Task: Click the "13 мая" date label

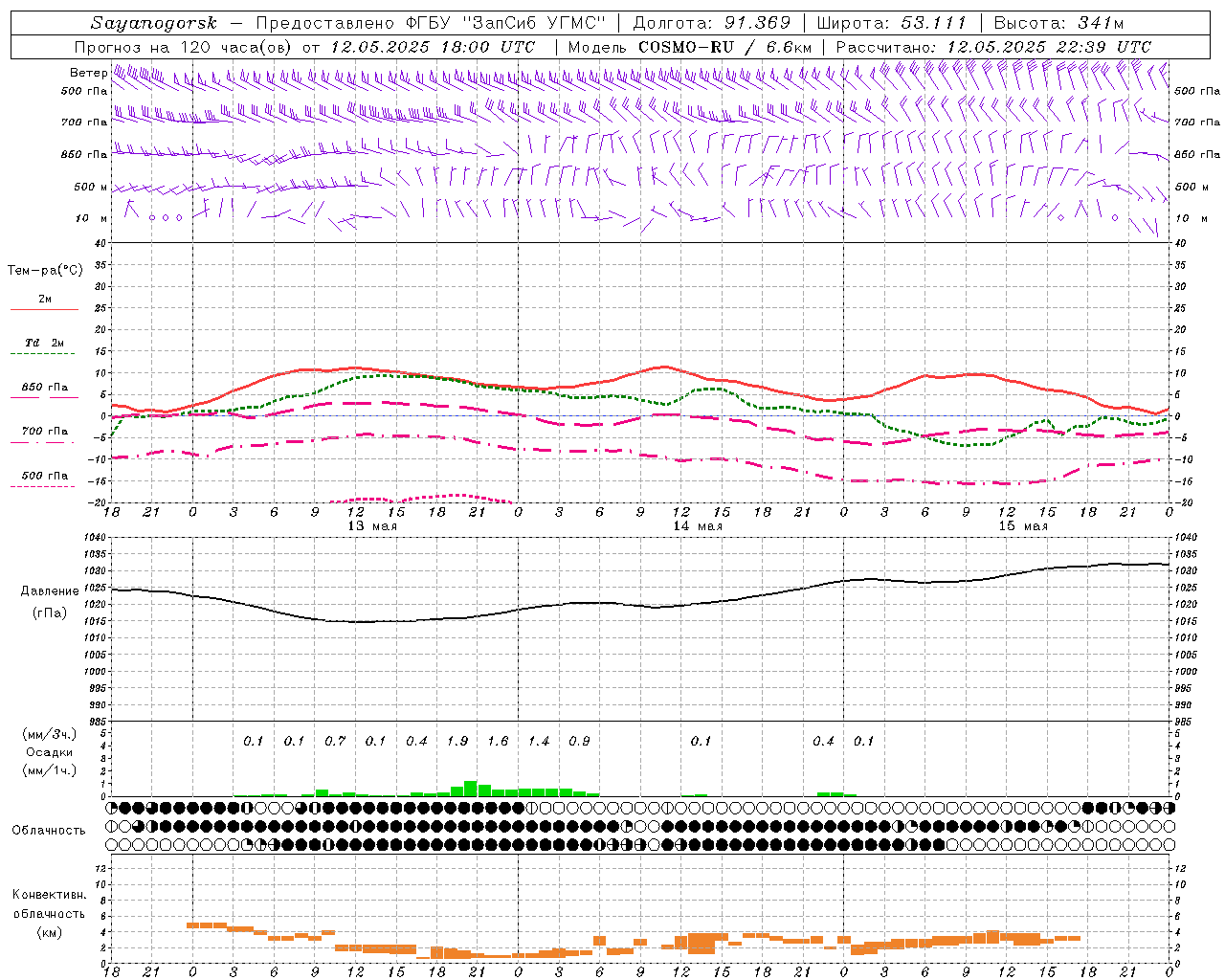Action: [372, 526]
